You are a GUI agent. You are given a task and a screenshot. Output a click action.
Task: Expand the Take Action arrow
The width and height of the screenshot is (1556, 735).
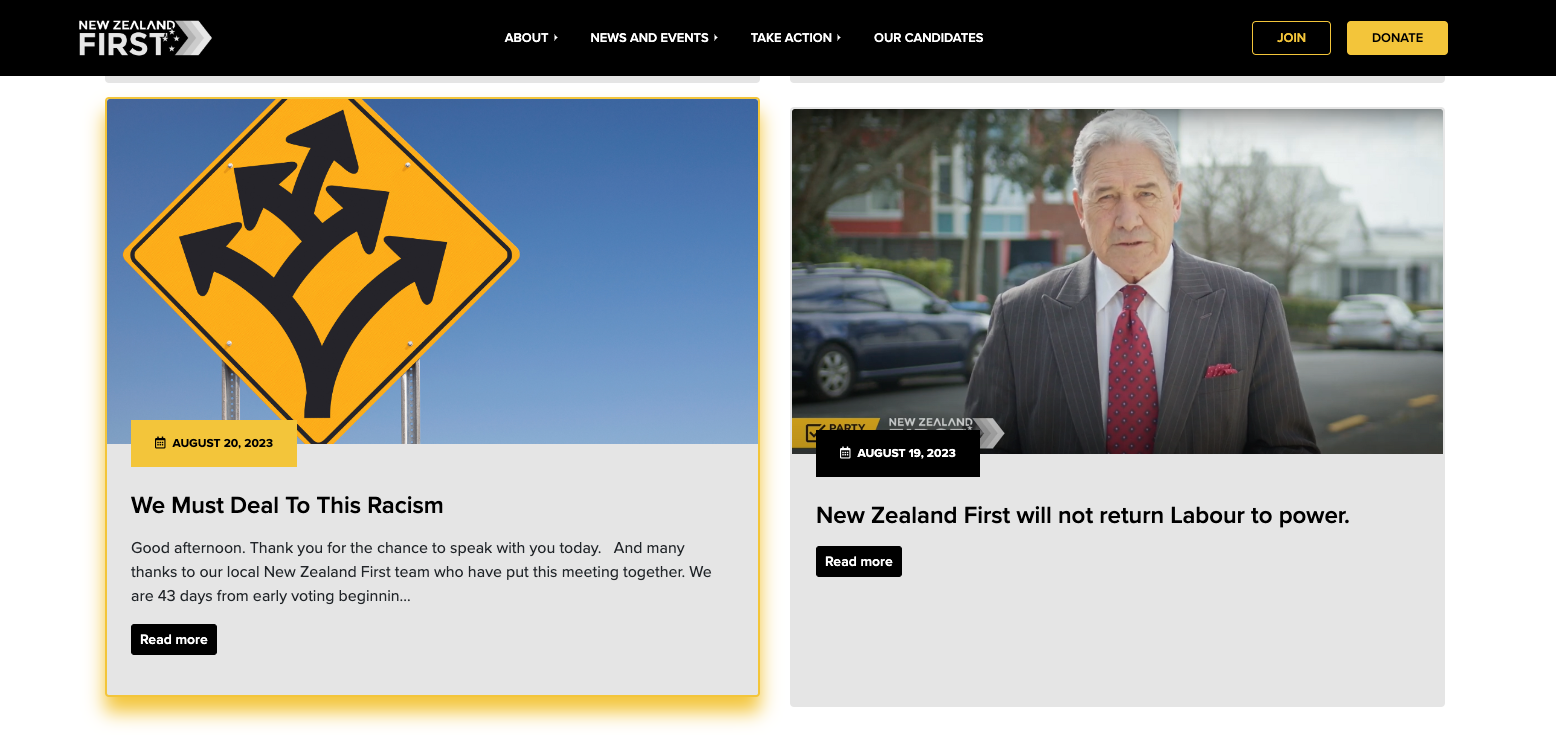[839, 38]
